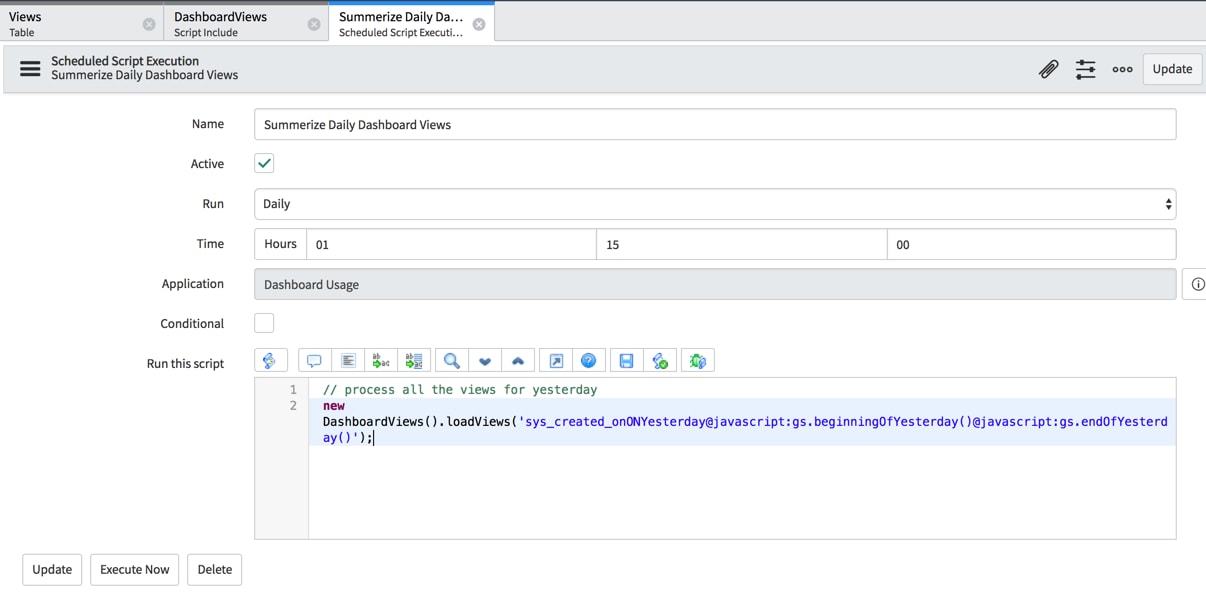Uncheck the Active checkbox
Image resolution: width=1206 pixels, height=599 pixels.
263,163
